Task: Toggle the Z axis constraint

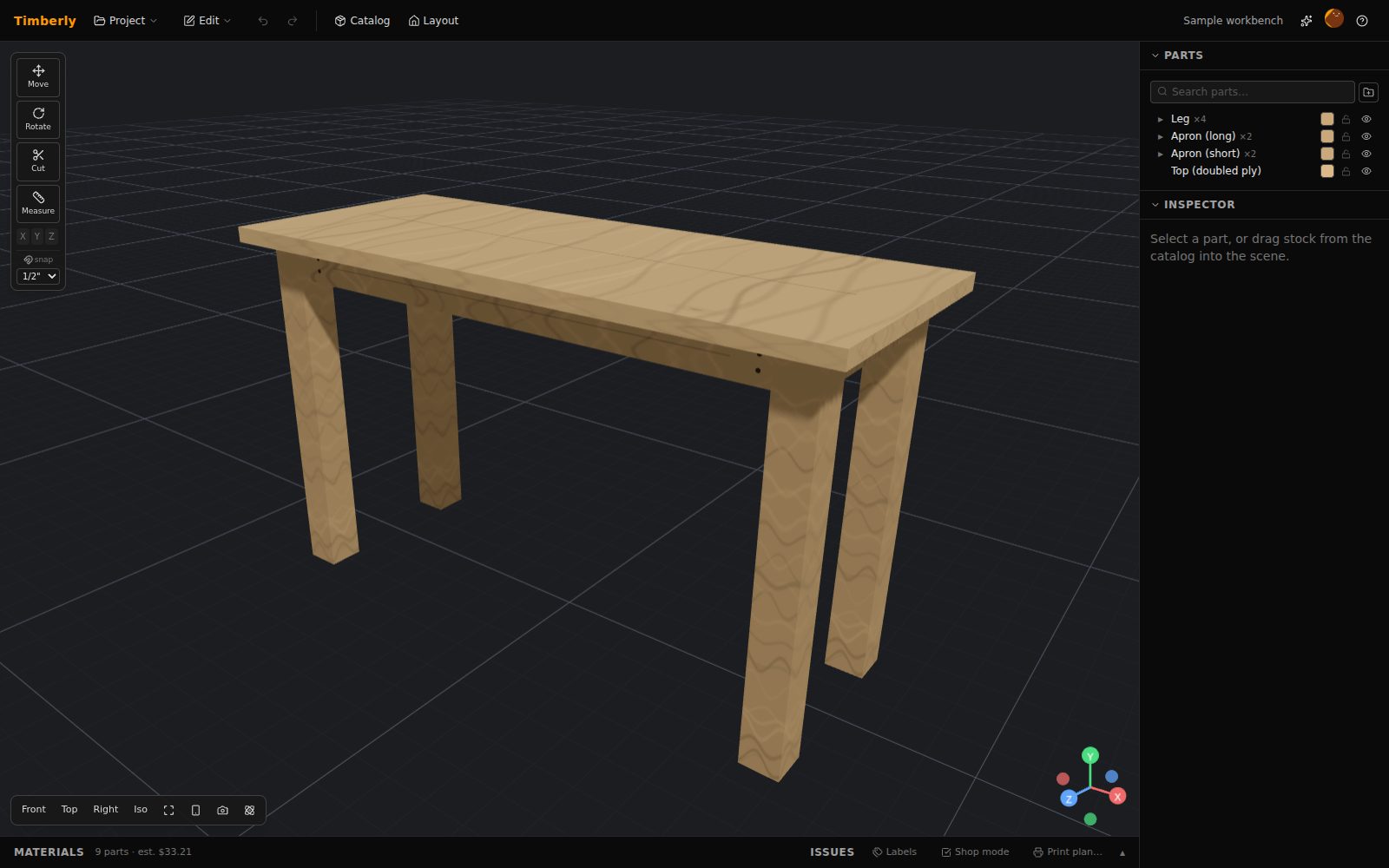Action: pos(52,236)
